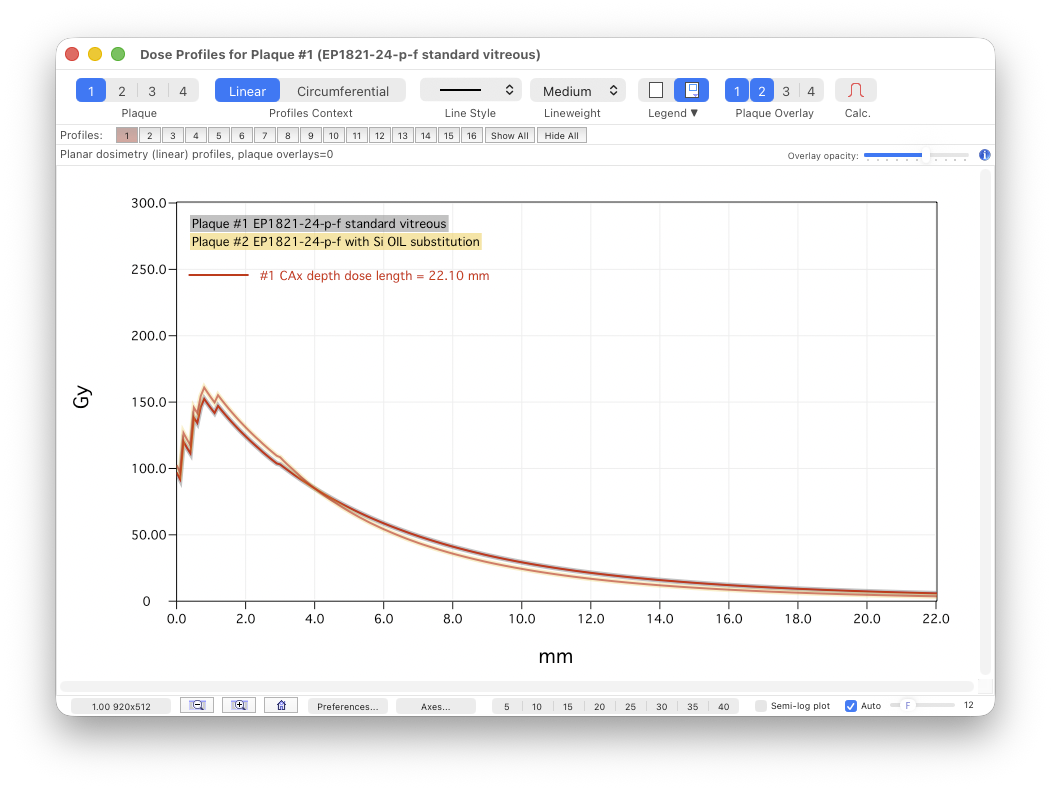Screen dimensions: 1051x790
Task: Select Plaque Overlay 2
Action: (x=761, y=90)
